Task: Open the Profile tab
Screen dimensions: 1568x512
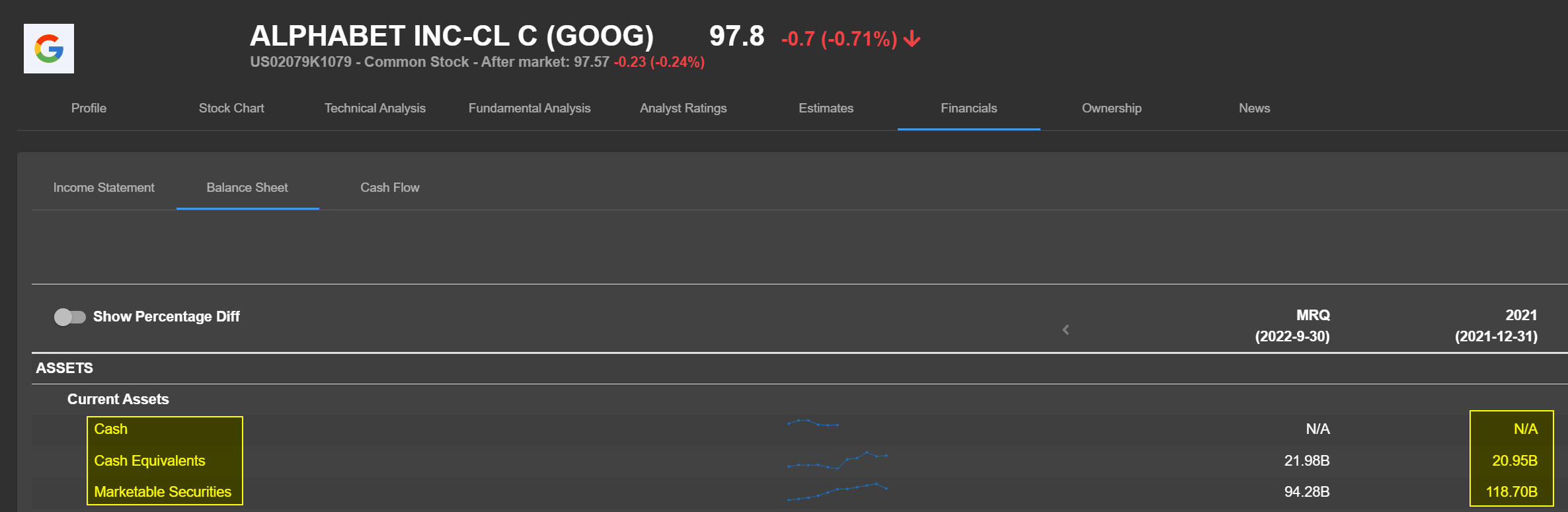Action: tap(89, 108)
